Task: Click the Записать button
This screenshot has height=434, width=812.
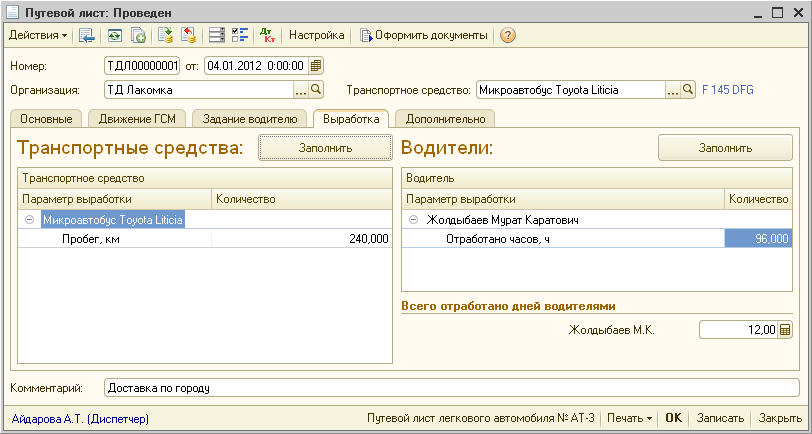Action: (720, 418)
